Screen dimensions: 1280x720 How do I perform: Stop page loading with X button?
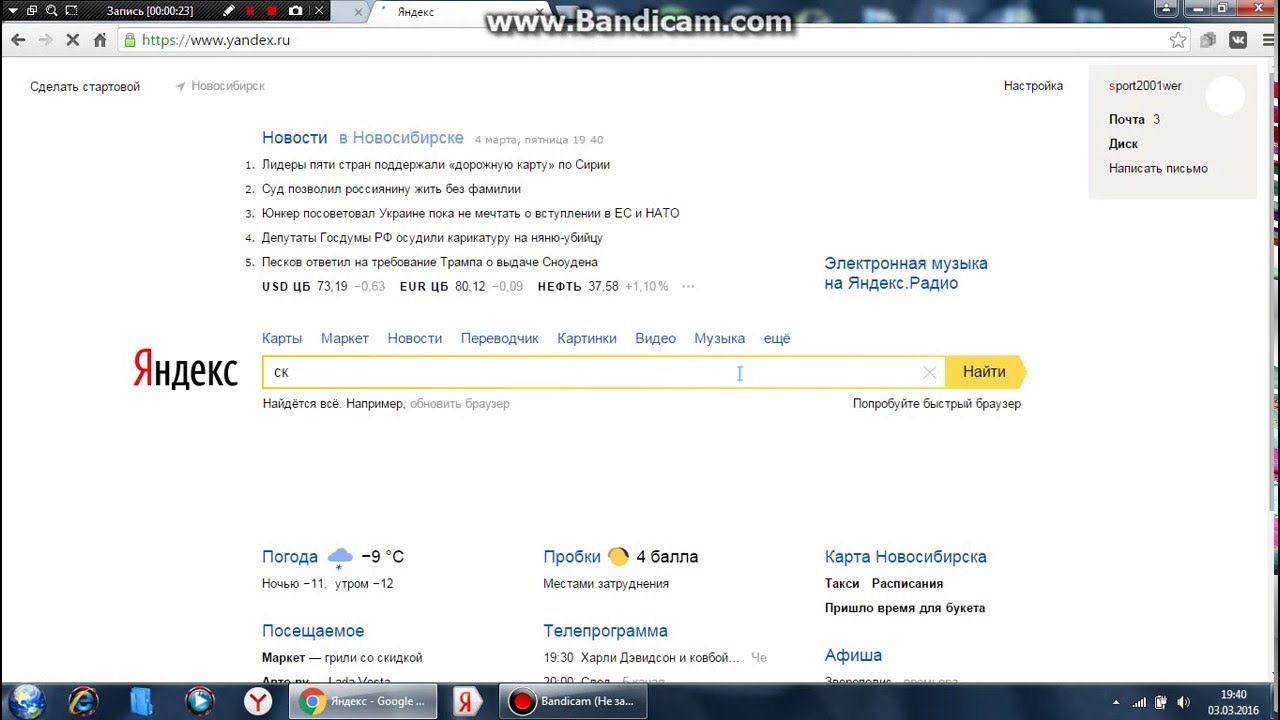pos(73,40)
